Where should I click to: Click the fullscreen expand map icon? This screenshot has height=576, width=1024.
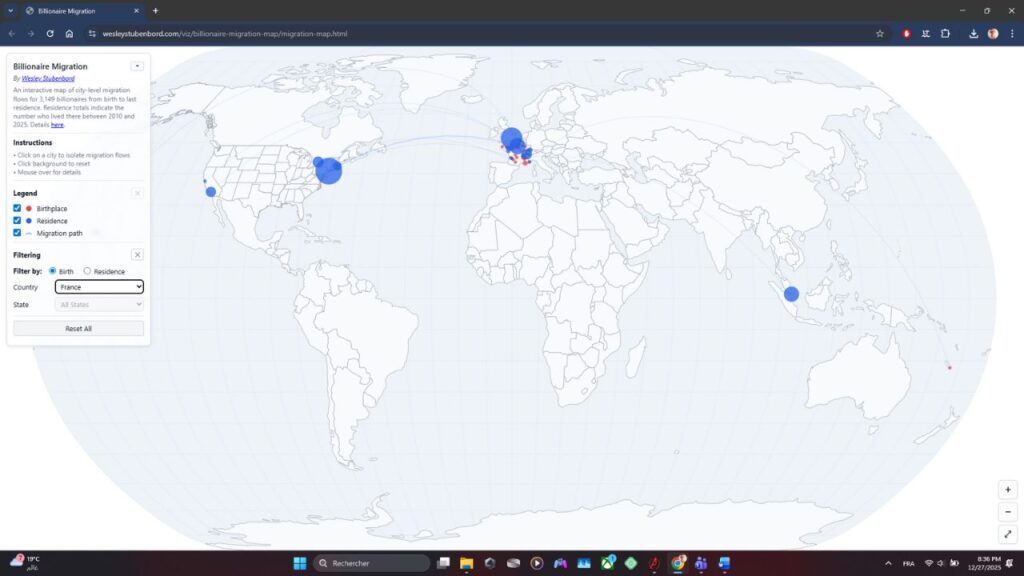pos(1008,535)
